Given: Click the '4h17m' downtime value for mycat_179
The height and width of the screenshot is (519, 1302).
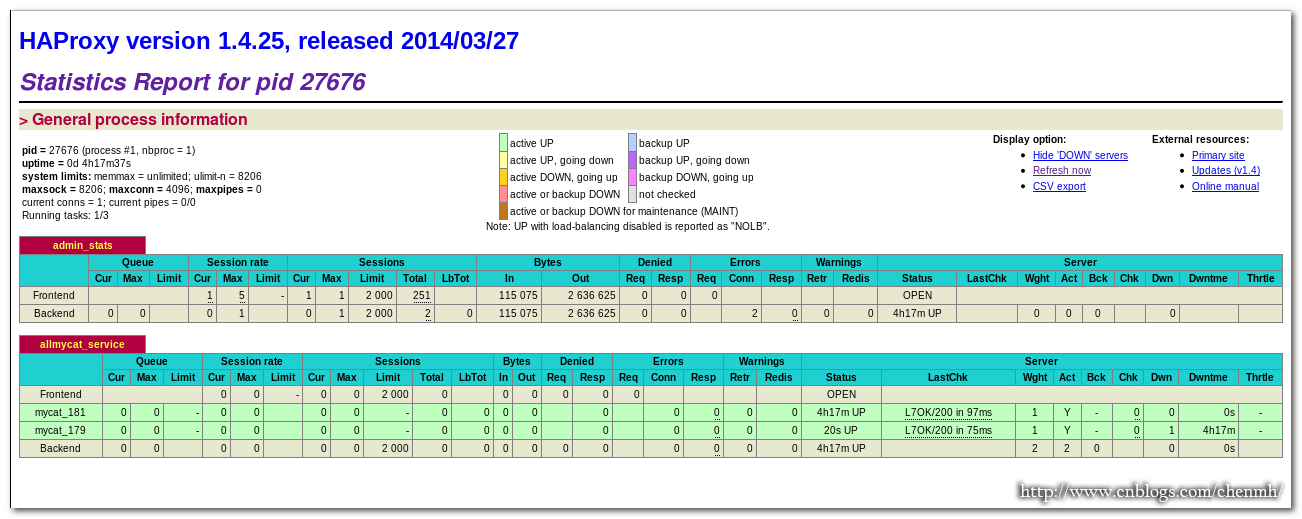Looking at the screenshot, I should click(1219, 430).
